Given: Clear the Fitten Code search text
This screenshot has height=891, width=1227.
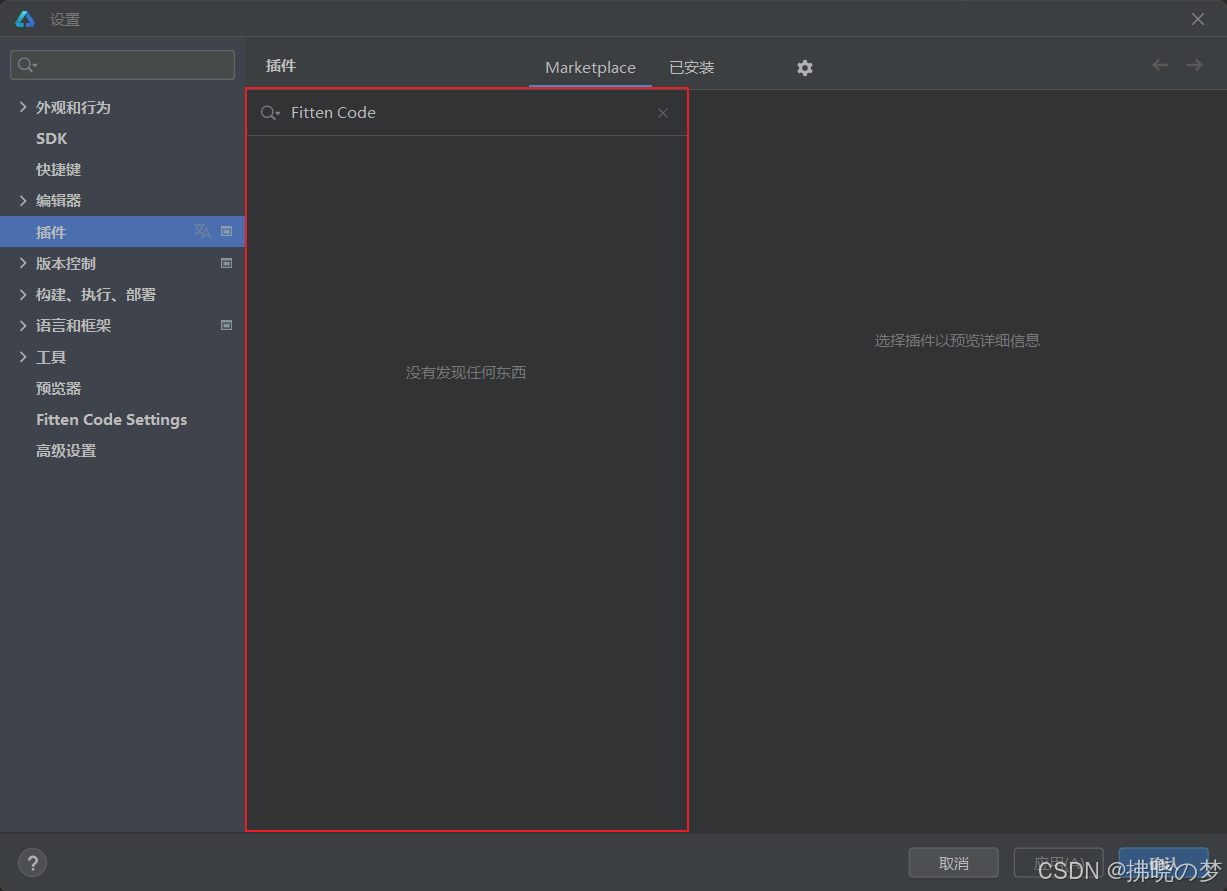Looking at the screenshot, I should [x=663, y=113].
